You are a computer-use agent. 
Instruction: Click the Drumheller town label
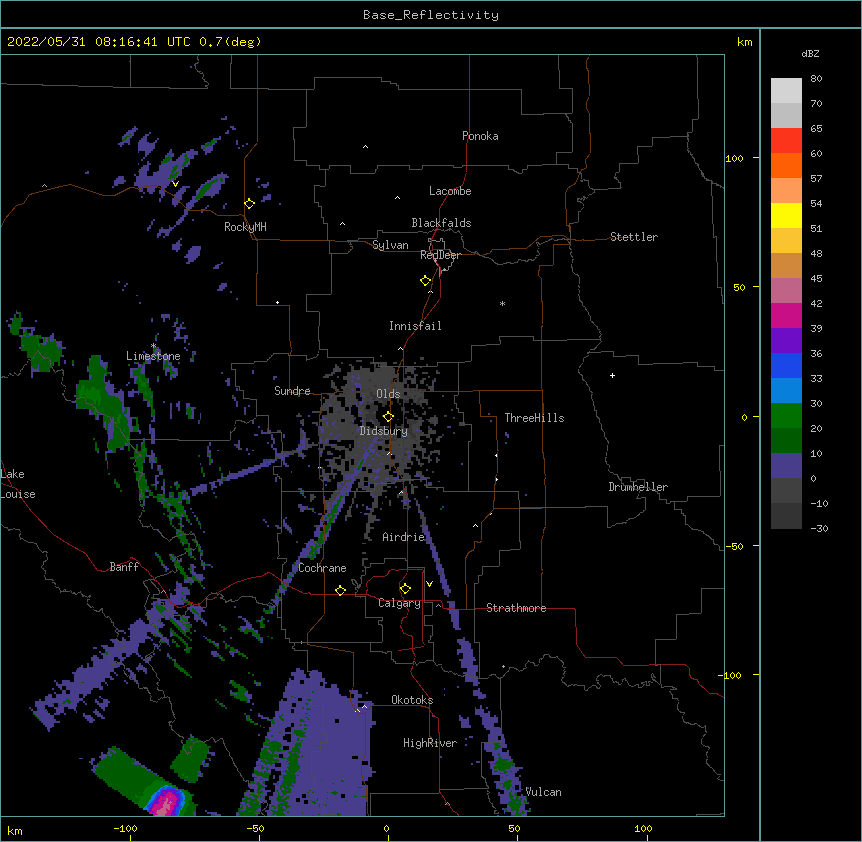click(638, 487)
